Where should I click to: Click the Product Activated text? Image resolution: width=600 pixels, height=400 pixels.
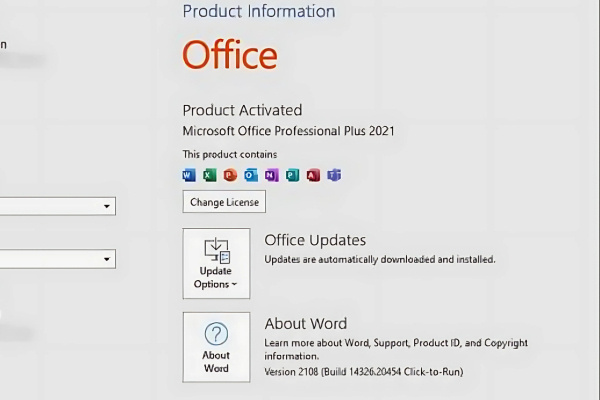coord(242,110)
